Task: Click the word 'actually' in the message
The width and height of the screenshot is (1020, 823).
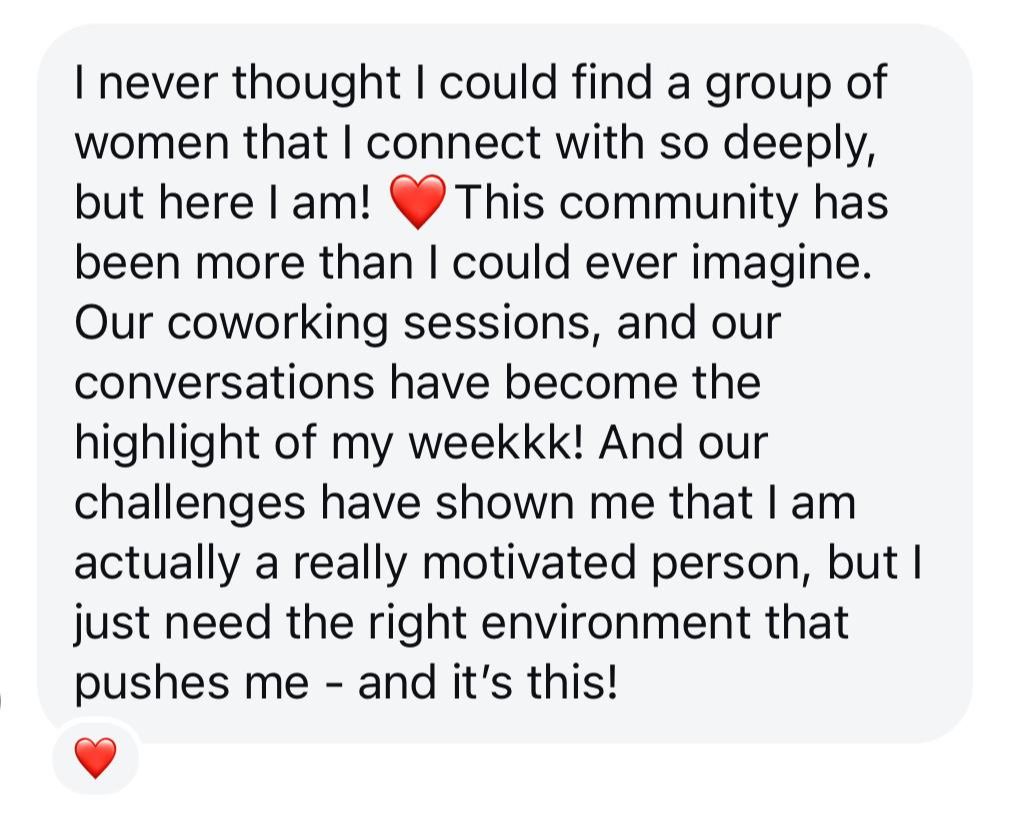Action: 157,565
